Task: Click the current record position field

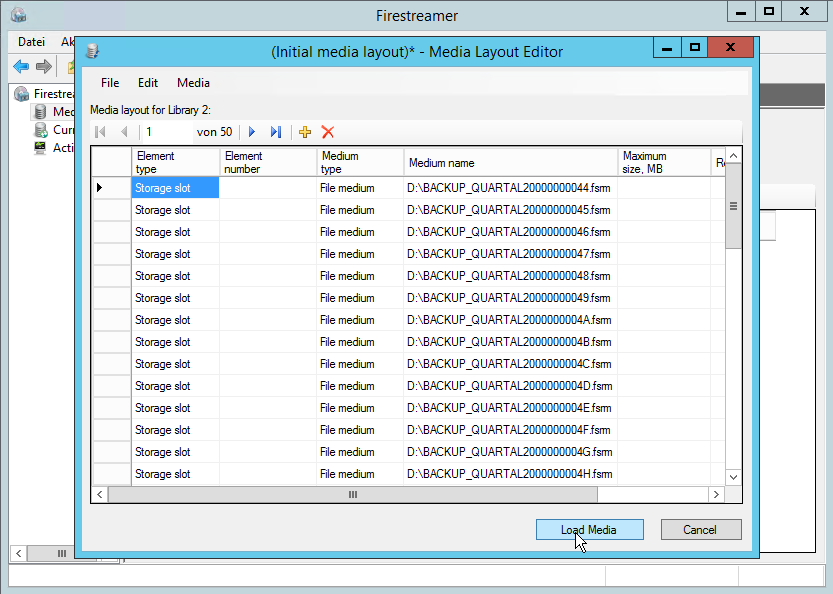Action: (x=165, y=132)
